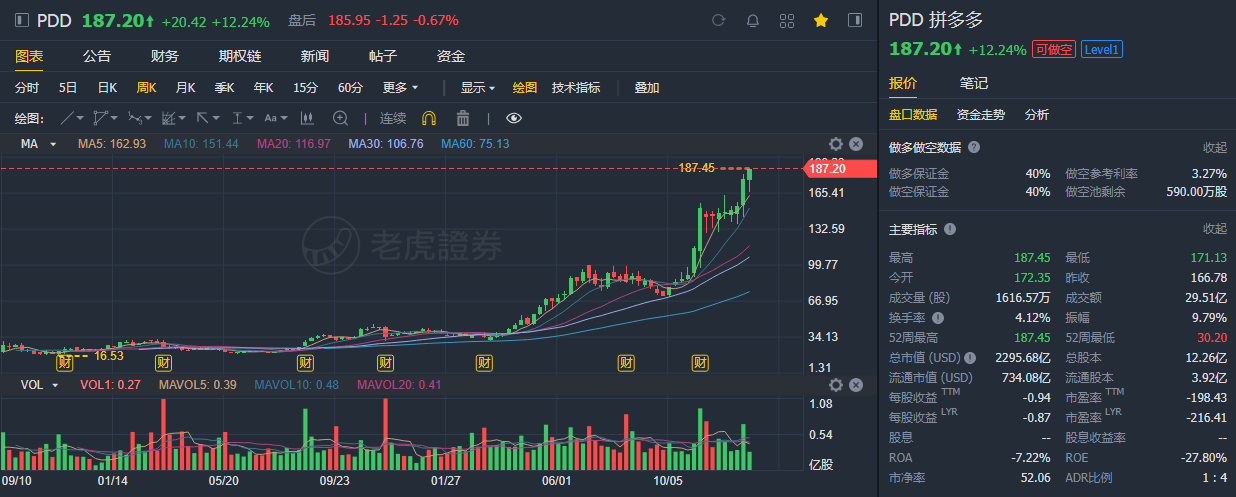Toggle the magnet snap tool
The height and width of the screenshot is (497, 1236).
point(429,117)
